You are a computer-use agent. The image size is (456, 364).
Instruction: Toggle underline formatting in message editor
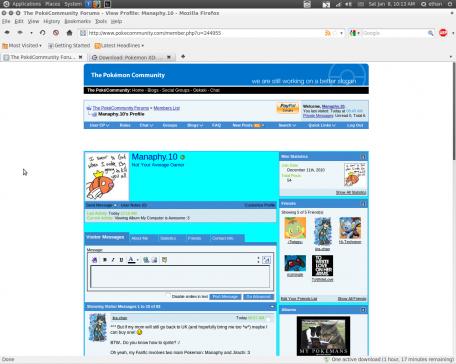(x=121, y=260)
